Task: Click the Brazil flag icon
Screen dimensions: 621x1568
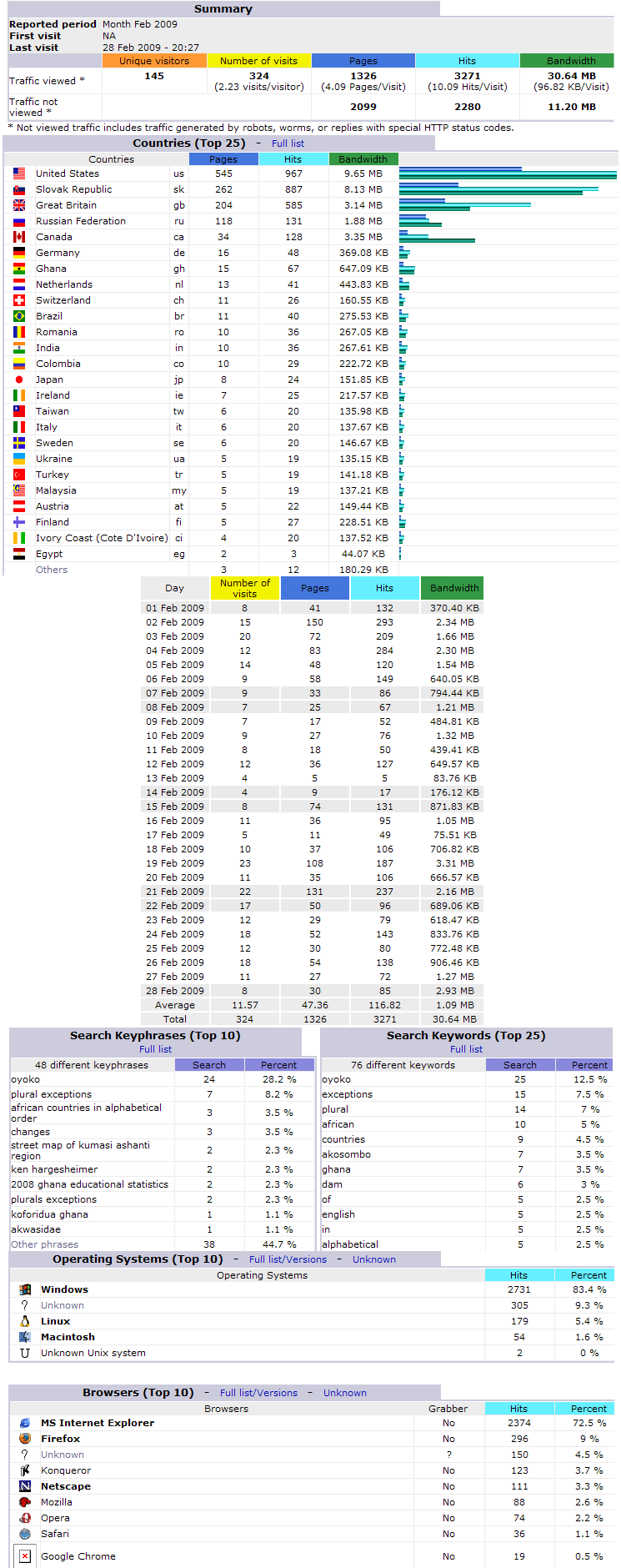Action: click(x=19, y=316)
